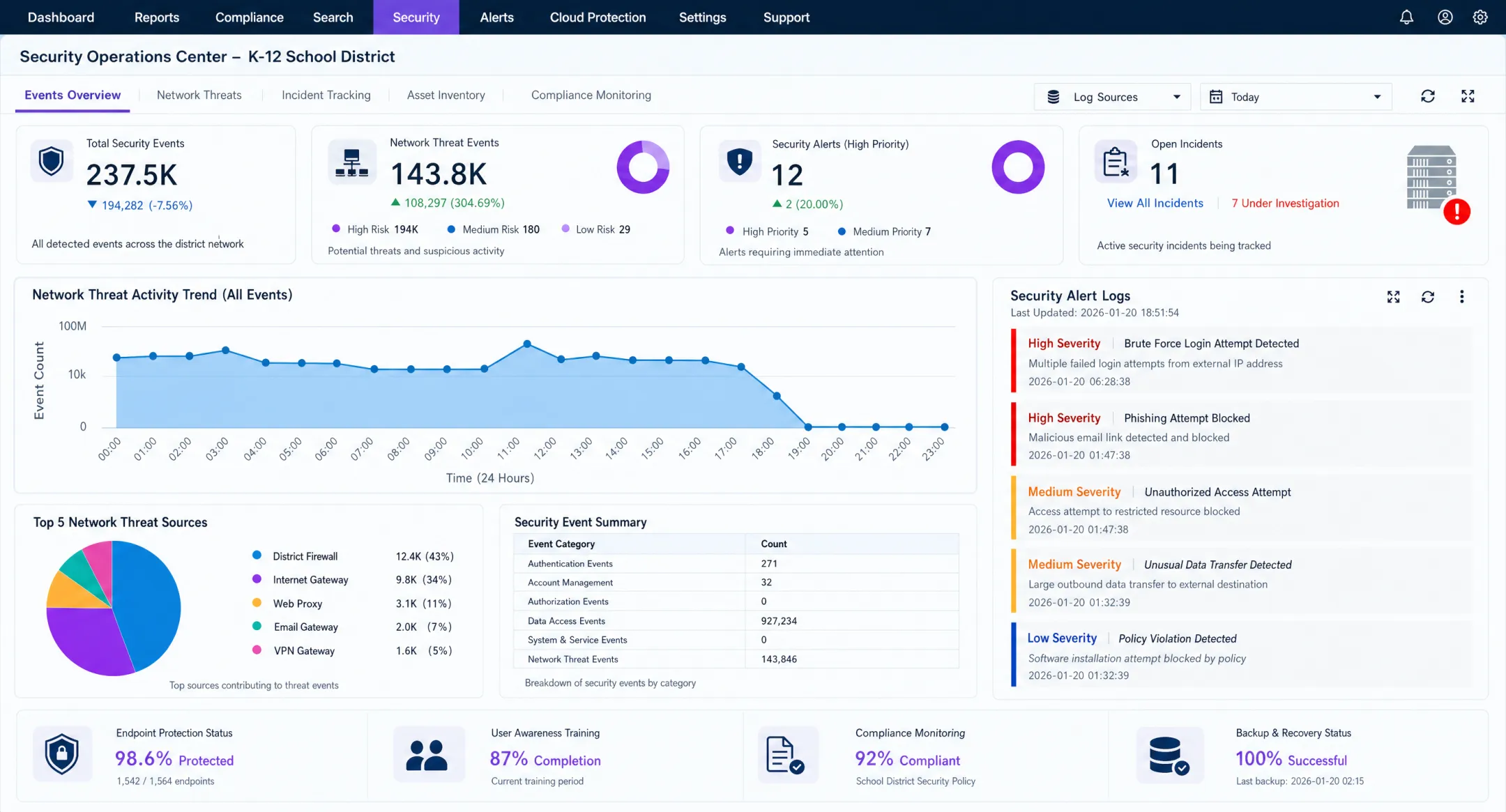Click the VPN Gateway legend color dot
The image size is (1506, 812).
[257, 650]
